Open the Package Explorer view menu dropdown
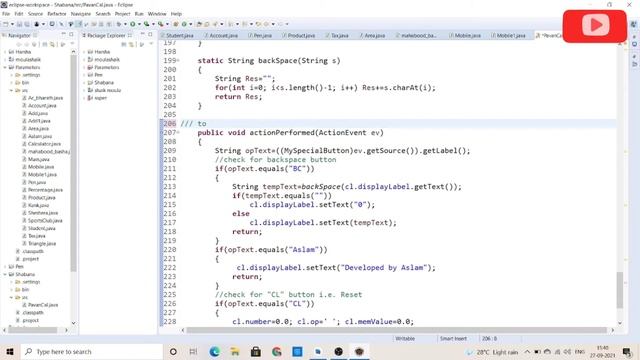Viewport: 640px width, 360px height. [151, 44]
